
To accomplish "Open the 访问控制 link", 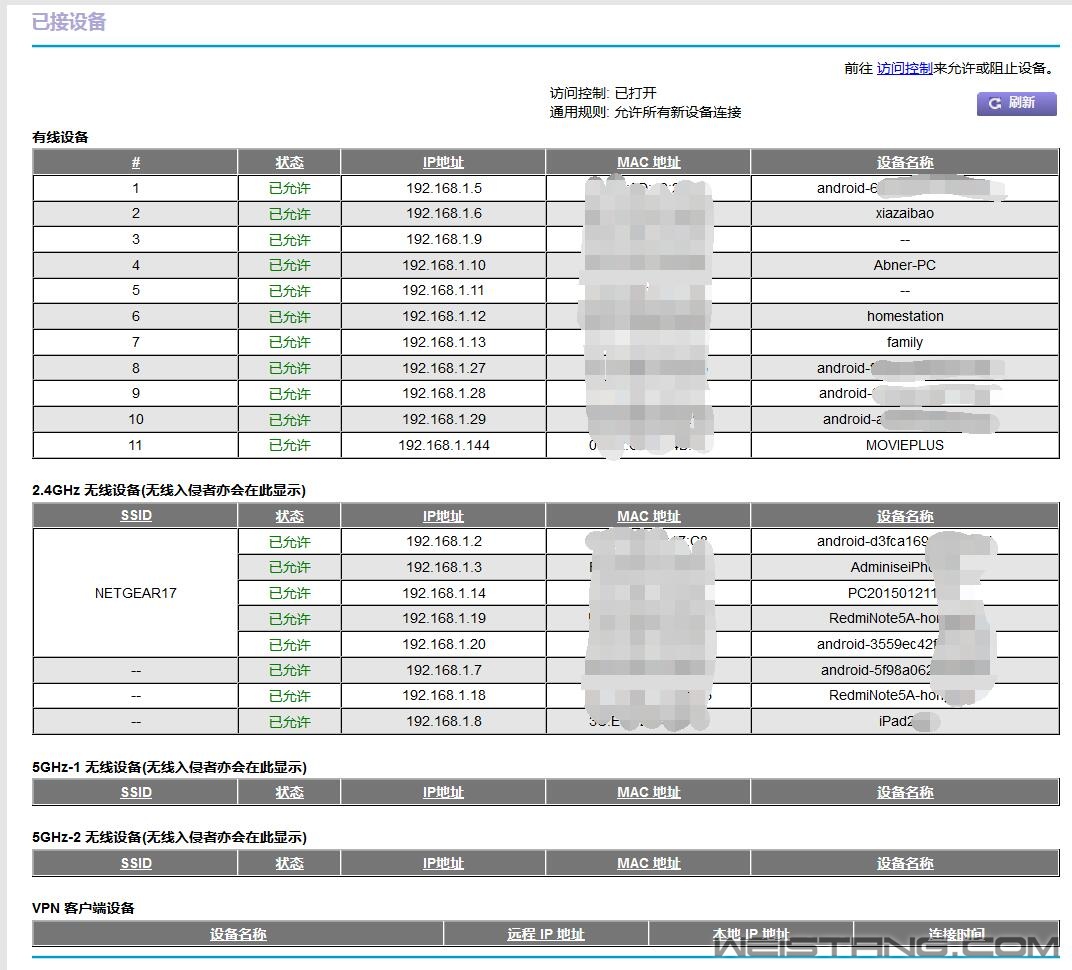I will (904, 68).
